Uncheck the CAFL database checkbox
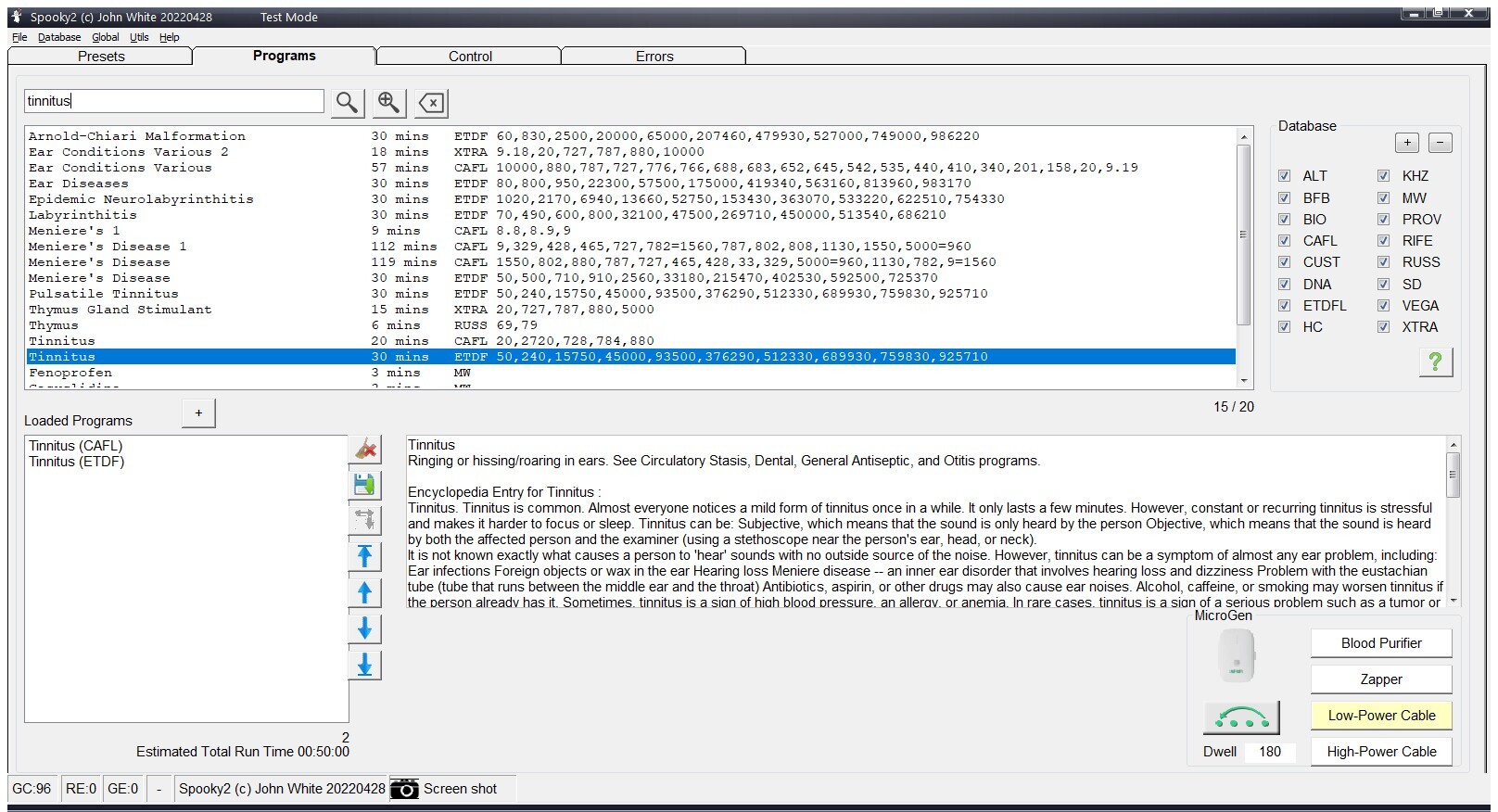Viewport: 1498px width, 812px height. [1284, 241]
